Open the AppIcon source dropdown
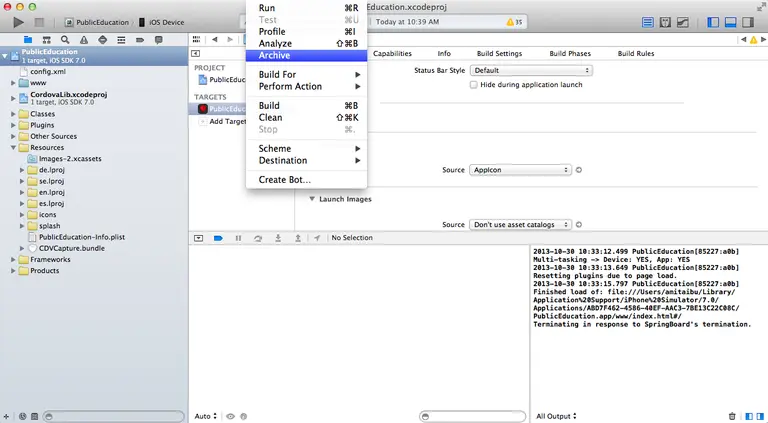This screenshot has width=768, height=423. (520, 170)
